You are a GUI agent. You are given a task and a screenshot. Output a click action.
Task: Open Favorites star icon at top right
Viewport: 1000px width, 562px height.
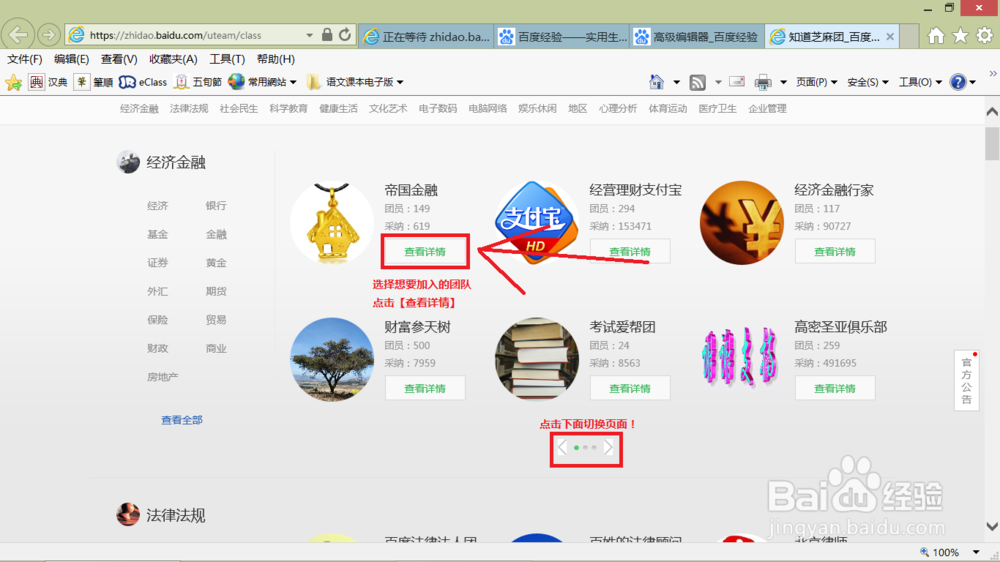coord(960,36)
